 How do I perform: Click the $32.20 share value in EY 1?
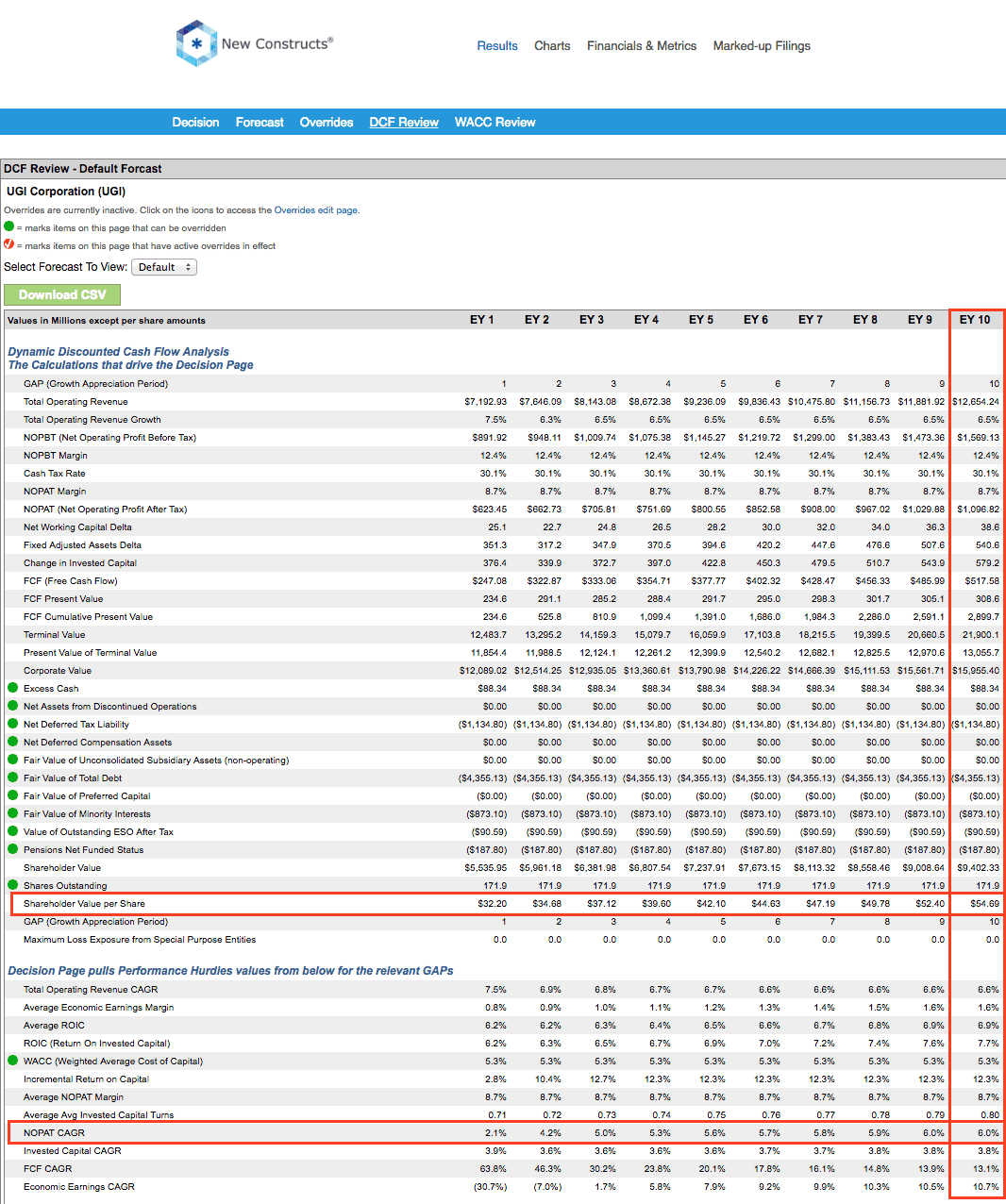(x=492, y=903)
